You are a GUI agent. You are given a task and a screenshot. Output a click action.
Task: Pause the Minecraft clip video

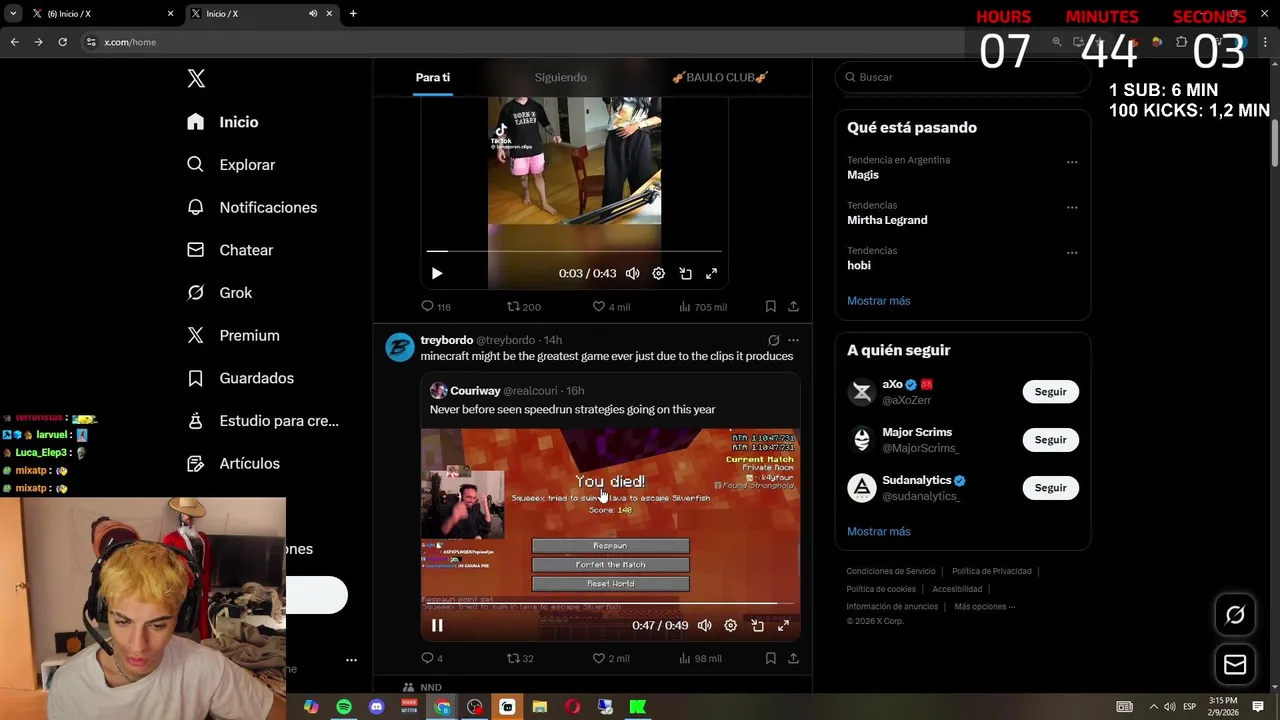437,625
